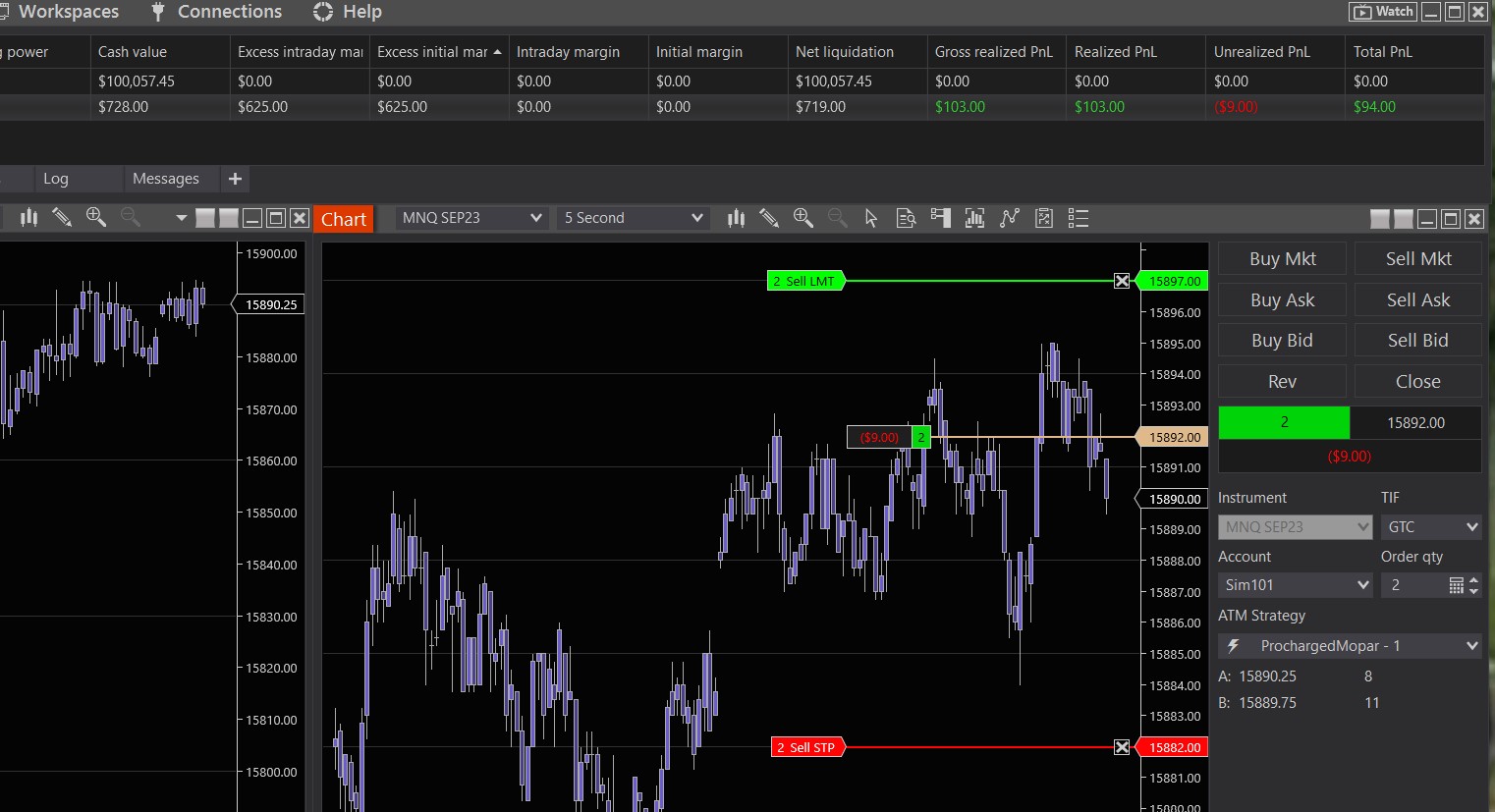Open chart Properties list icon
This screenshot has height=812, width=1495.
pyautogui.click(x=1079, y=218)
